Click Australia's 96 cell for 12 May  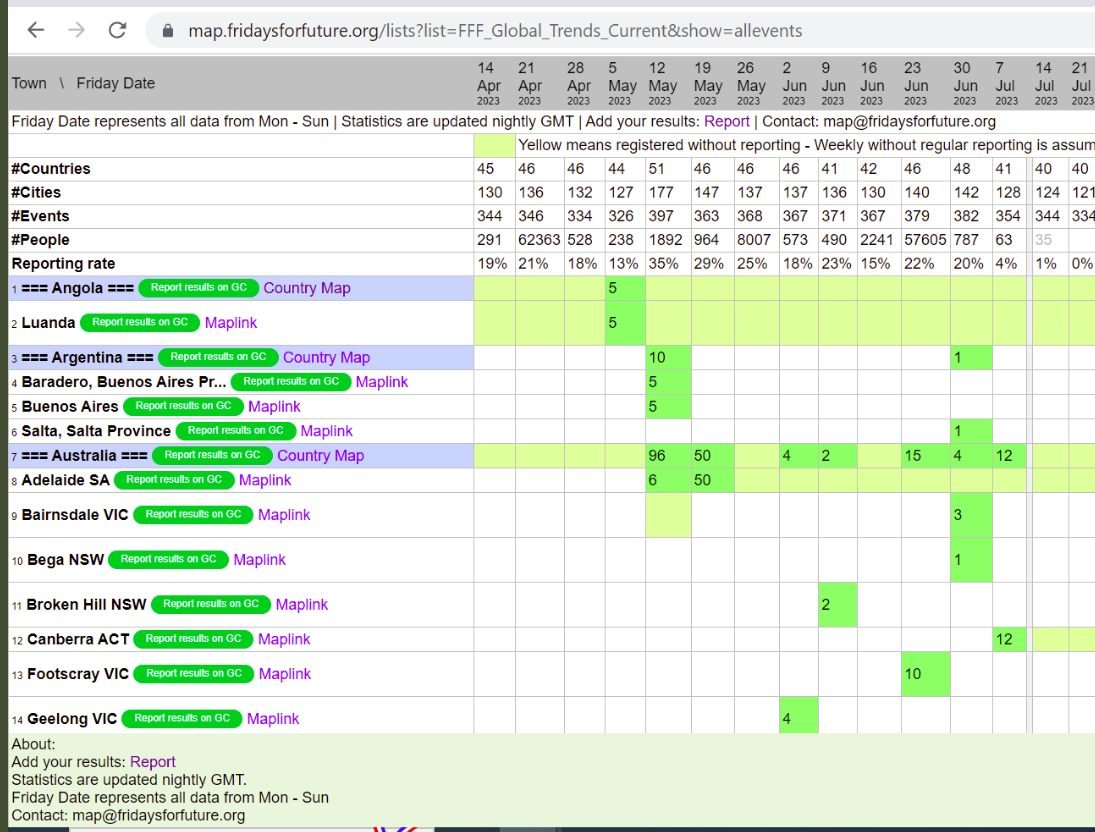pos(668,455)
